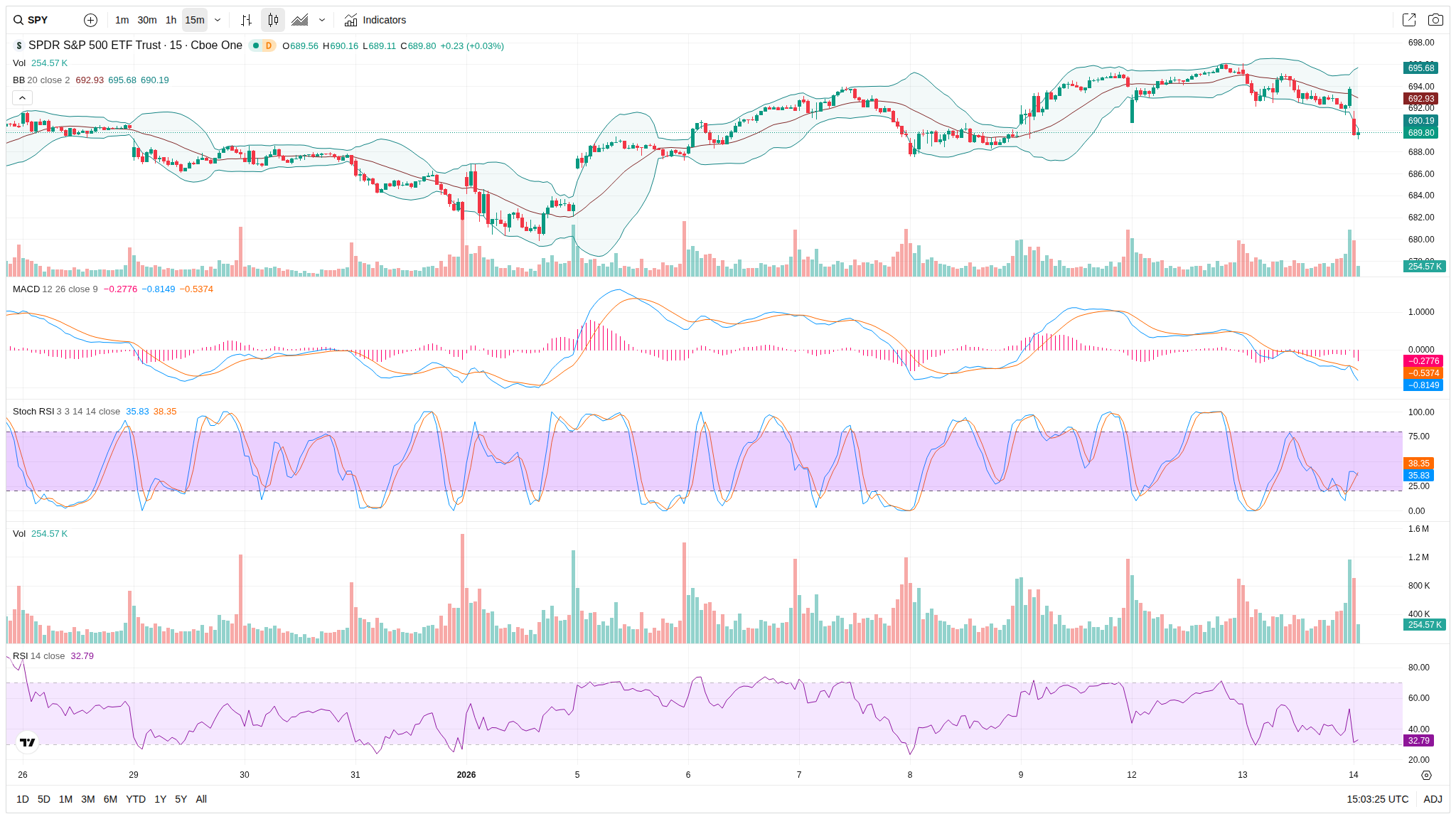This screenshot has height=819, width=1456.
Task: Select the area chart style icon
Action: pos(300,20)
